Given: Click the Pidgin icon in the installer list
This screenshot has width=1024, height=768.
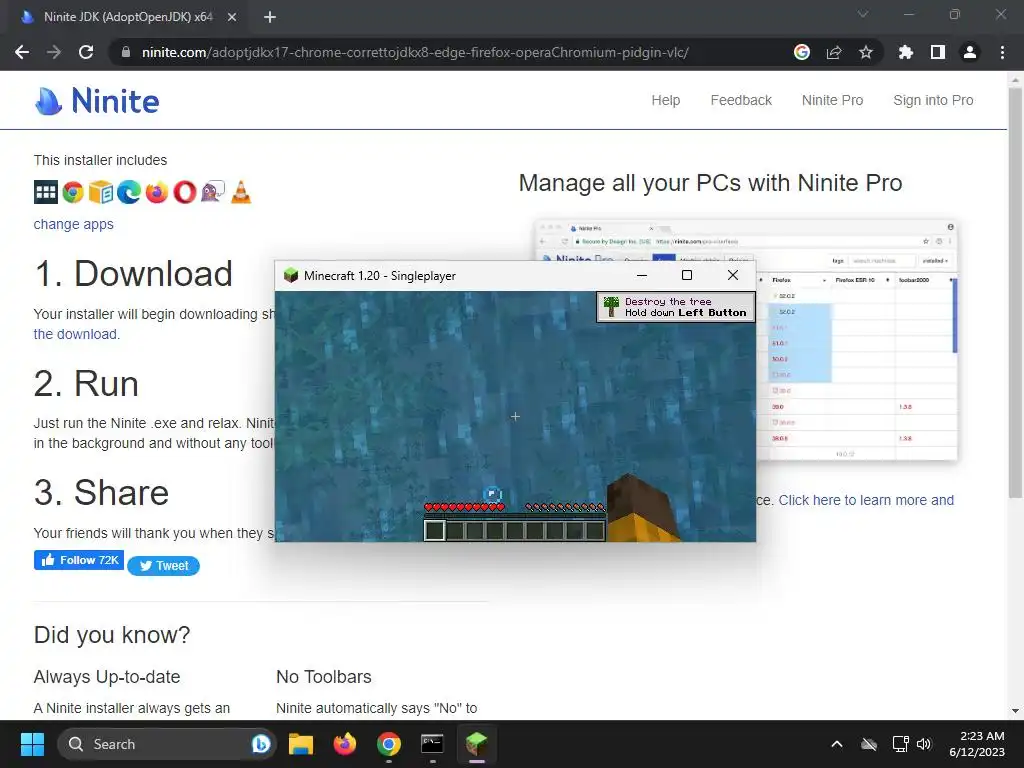Looking at the screenshot, I should 213,192.
